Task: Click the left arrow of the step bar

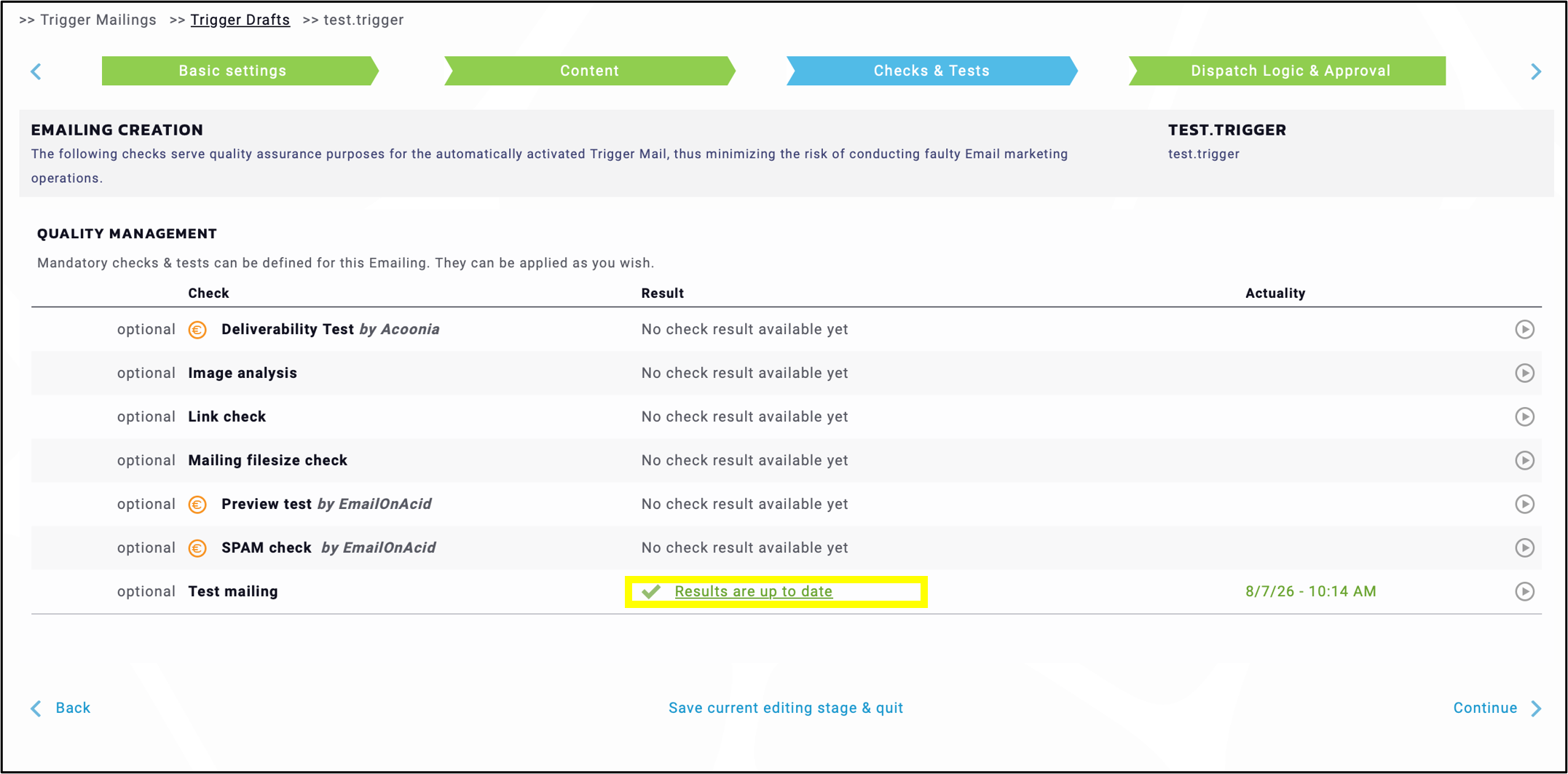Action: pyautogui.click(x=36, y=71)
